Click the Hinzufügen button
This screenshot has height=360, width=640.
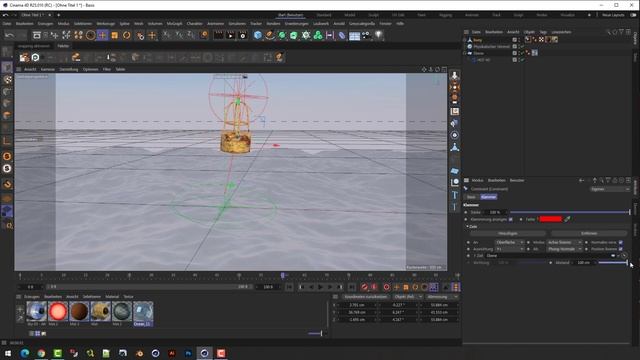(x=508, y=233)
